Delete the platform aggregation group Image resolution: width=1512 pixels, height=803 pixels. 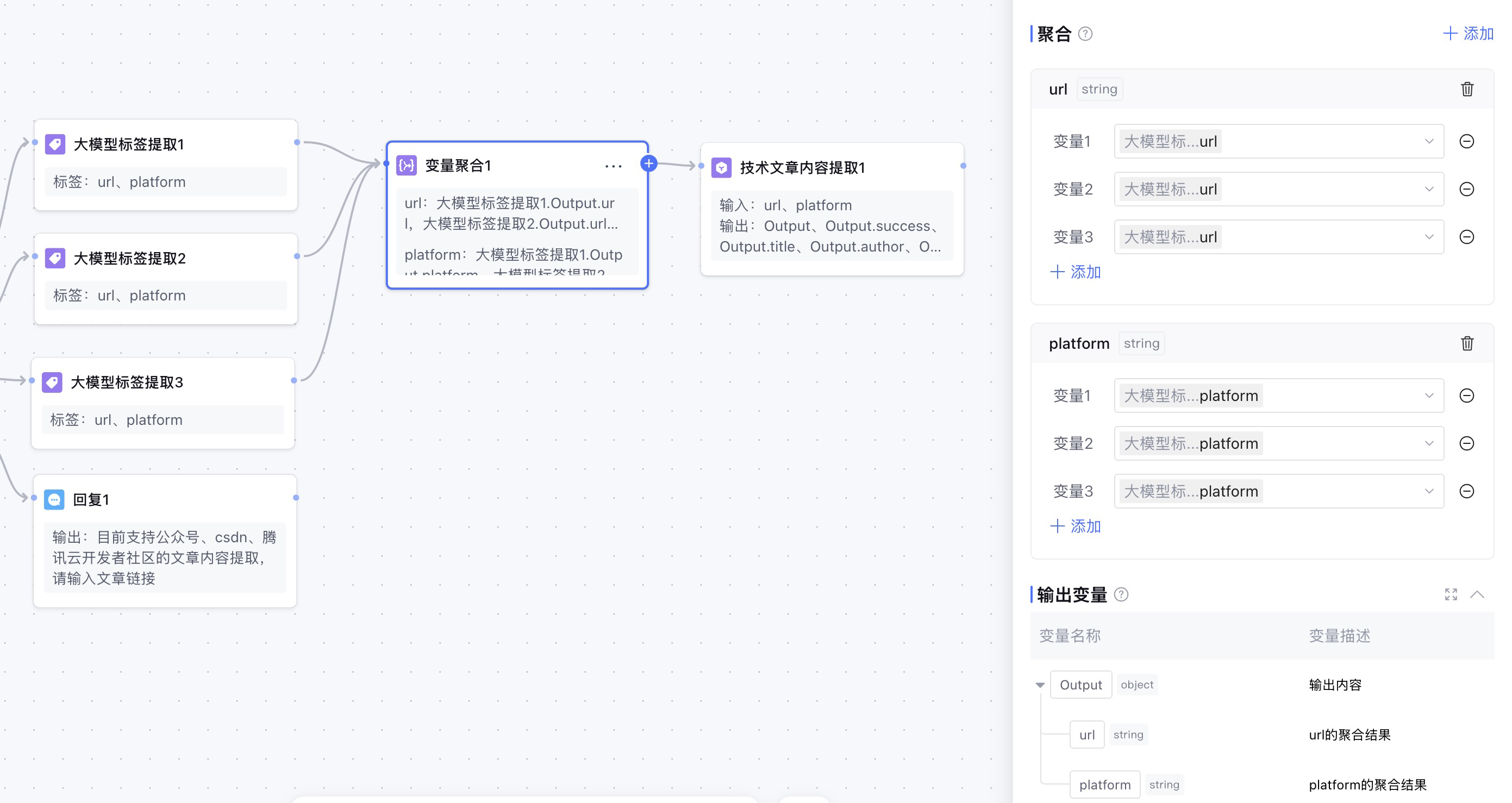(1466, 343)
